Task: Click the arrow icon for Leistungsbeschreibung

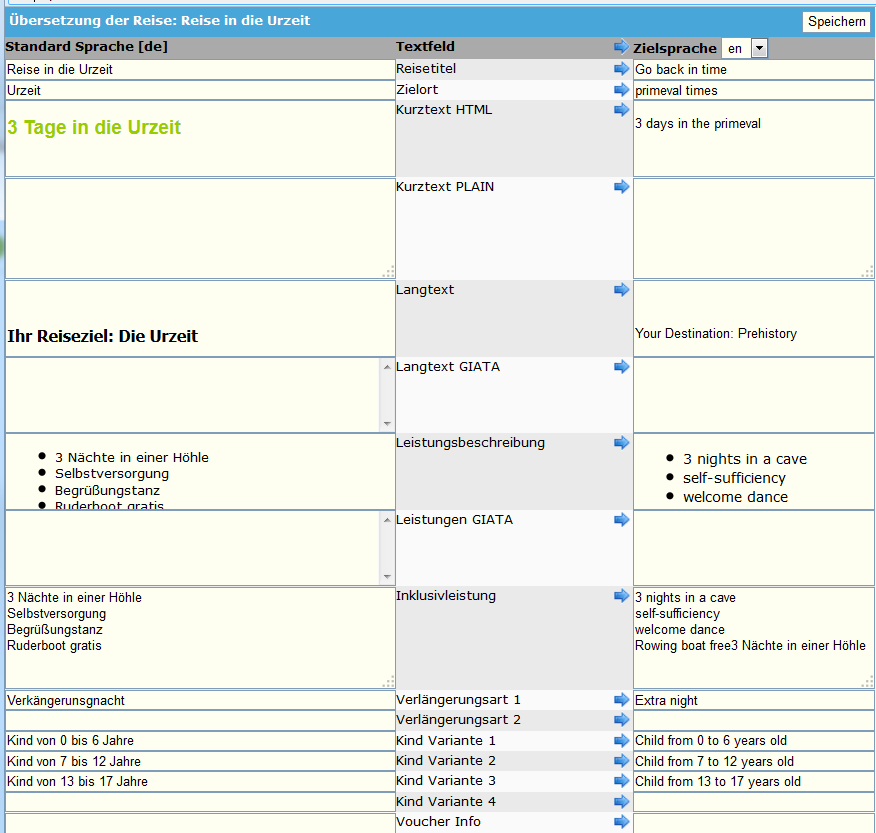Action: [621, 443]
